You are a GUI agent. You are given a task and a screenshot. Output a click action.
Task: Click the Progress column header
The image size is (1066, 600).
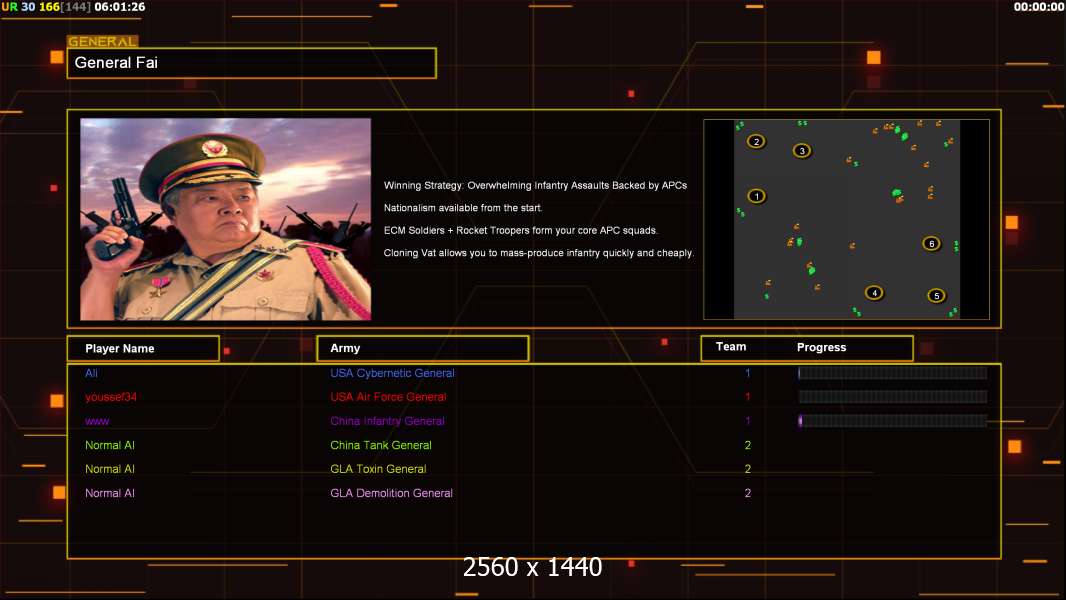[x=821, y=347]
